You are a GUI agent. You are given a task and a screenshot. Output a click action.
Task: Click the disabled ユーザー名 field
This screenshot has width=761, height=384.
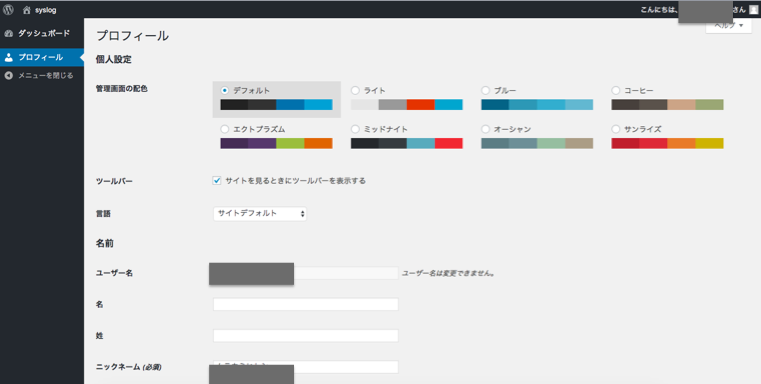click(306, 273)
